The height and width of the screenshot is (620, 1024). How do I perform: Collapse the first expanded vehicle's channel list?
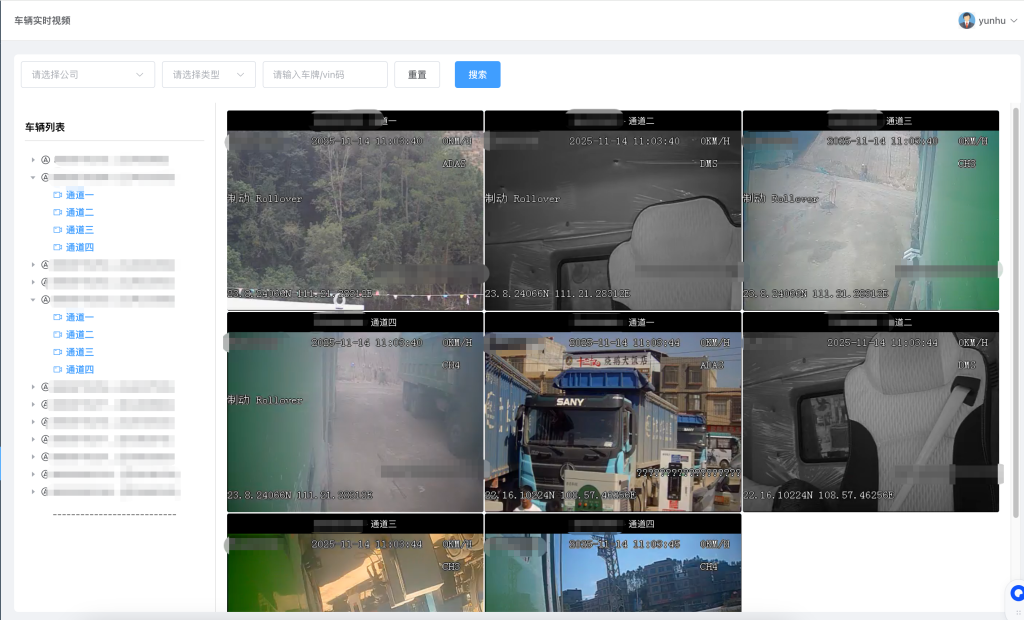33,178
